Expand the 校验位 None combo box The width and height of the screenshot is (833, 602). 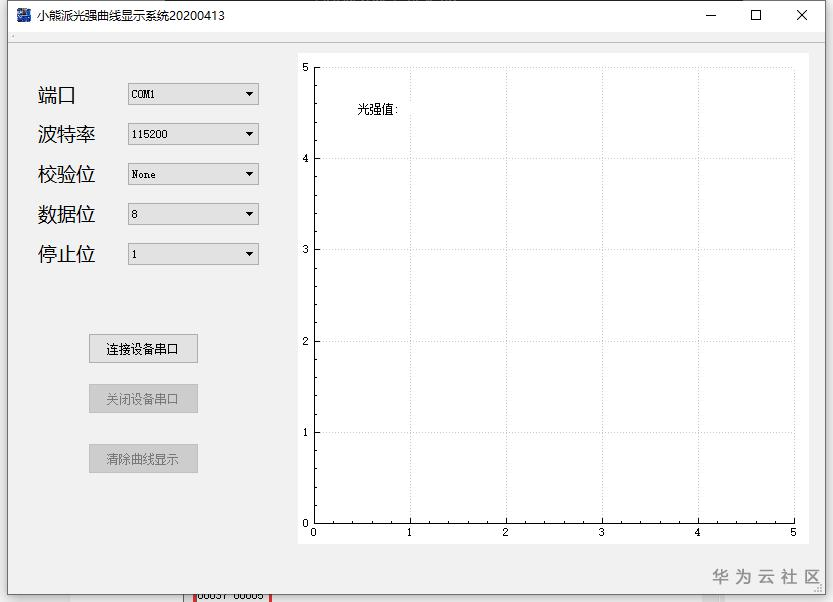pyautogui.click(x=193, y=174)
